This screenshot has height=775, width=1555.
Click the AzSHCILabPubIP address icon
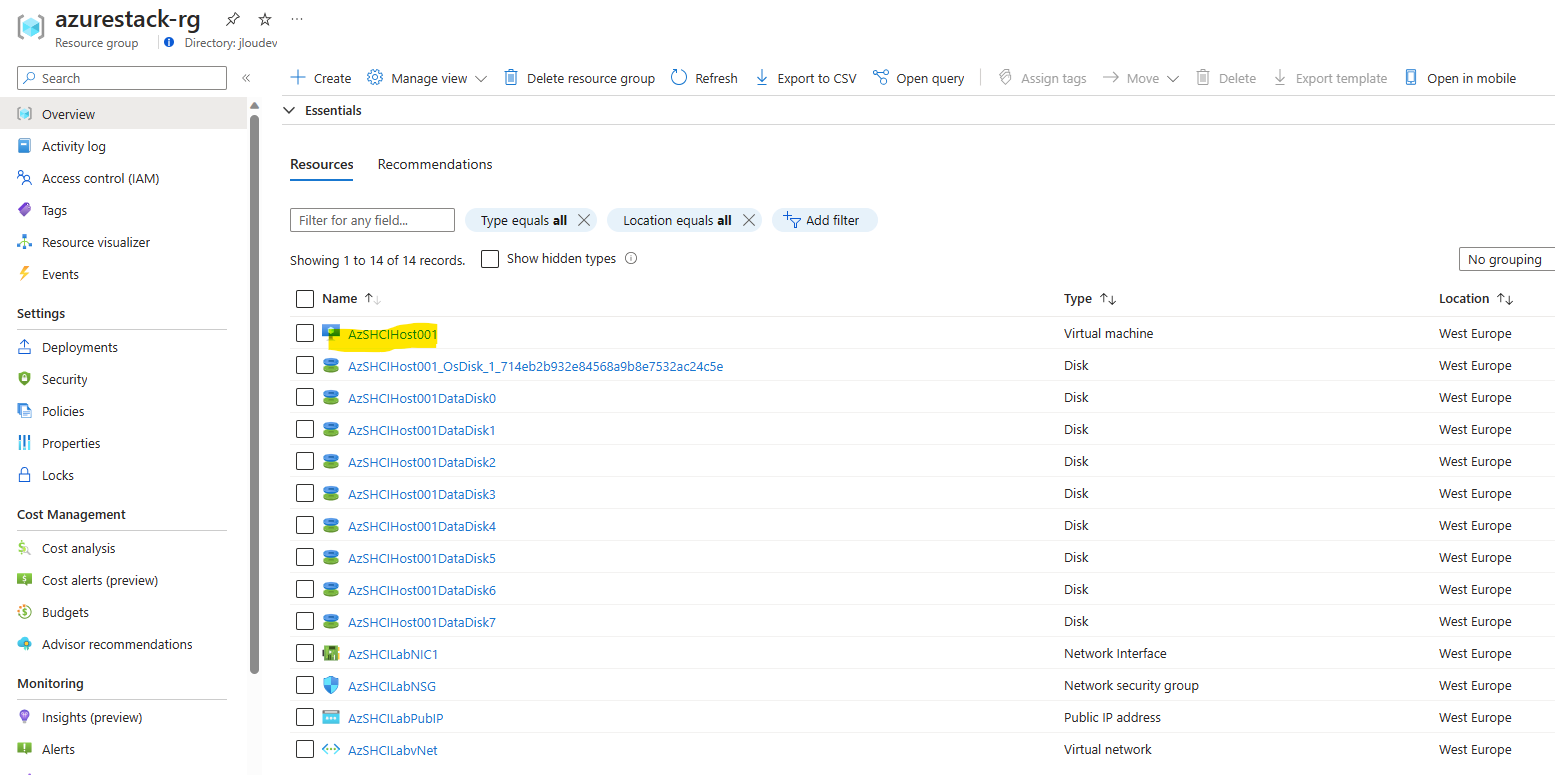pyautogui.click(x=331, y=717)
